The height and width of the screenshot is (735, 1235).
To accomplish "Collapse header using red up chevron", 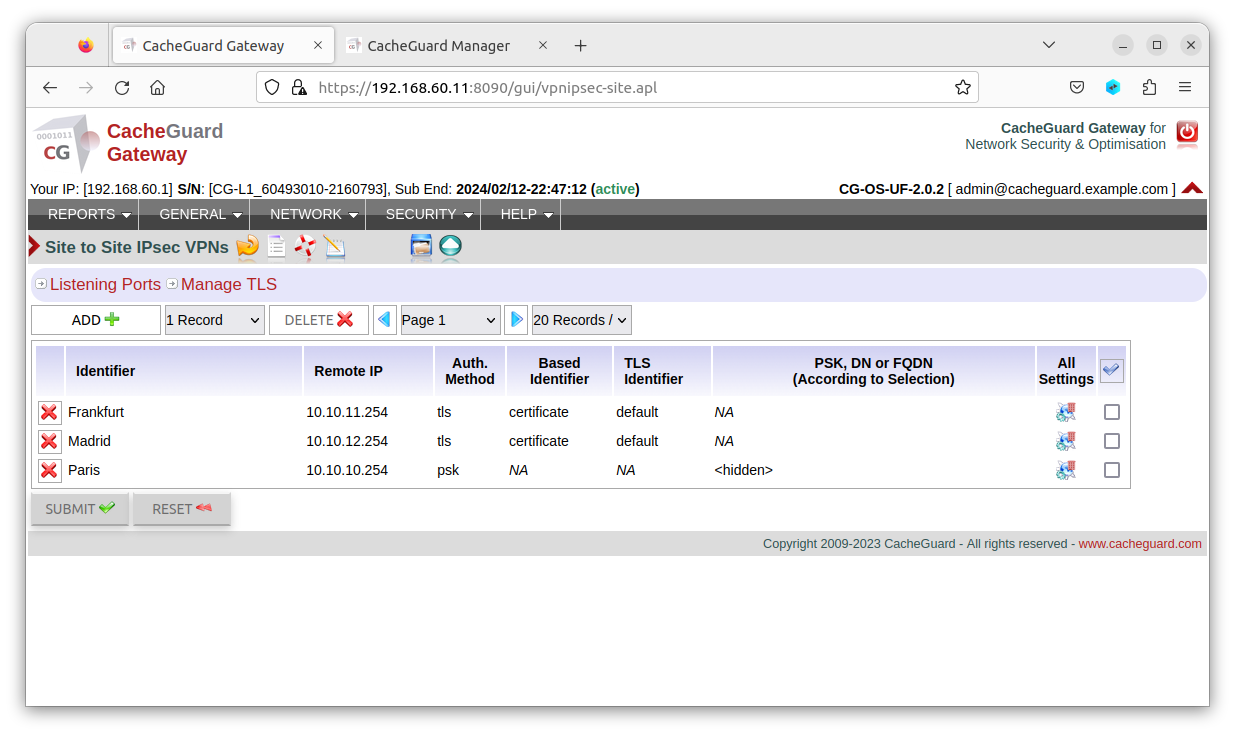I will [1192, 188].
